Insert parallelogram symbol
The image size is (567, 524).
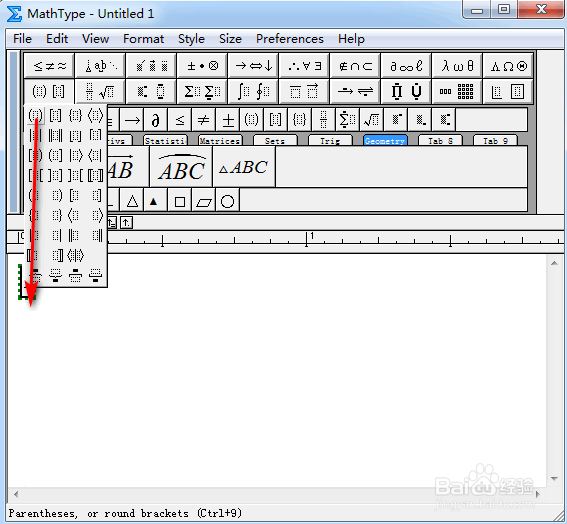[x=204, y=201]
